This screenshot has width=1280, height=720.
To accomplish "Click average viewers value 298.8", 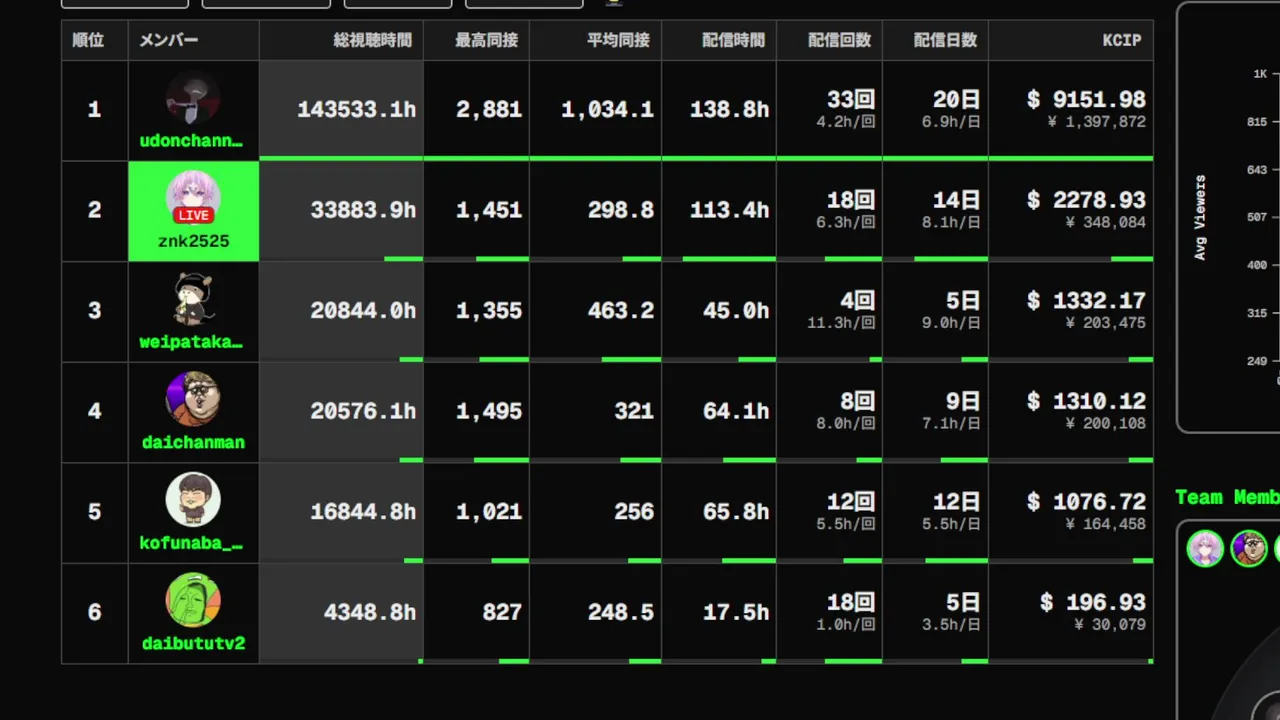I will click(x=621, y=210).
